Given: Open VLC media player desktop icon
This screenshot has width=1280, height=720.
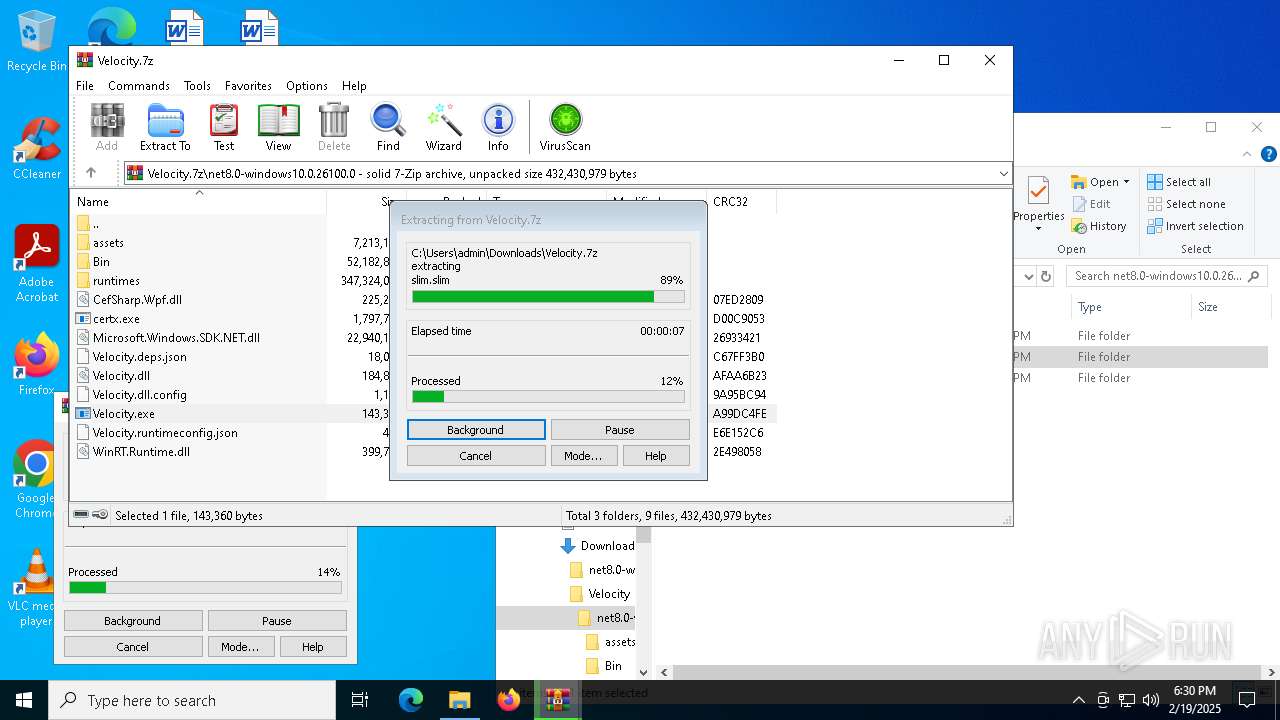Looking at the screenshot, I should 36,588.
